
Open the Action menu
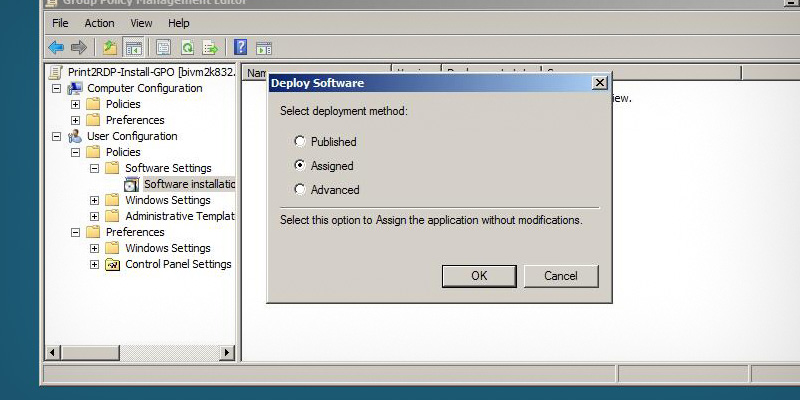pos(99,23)
